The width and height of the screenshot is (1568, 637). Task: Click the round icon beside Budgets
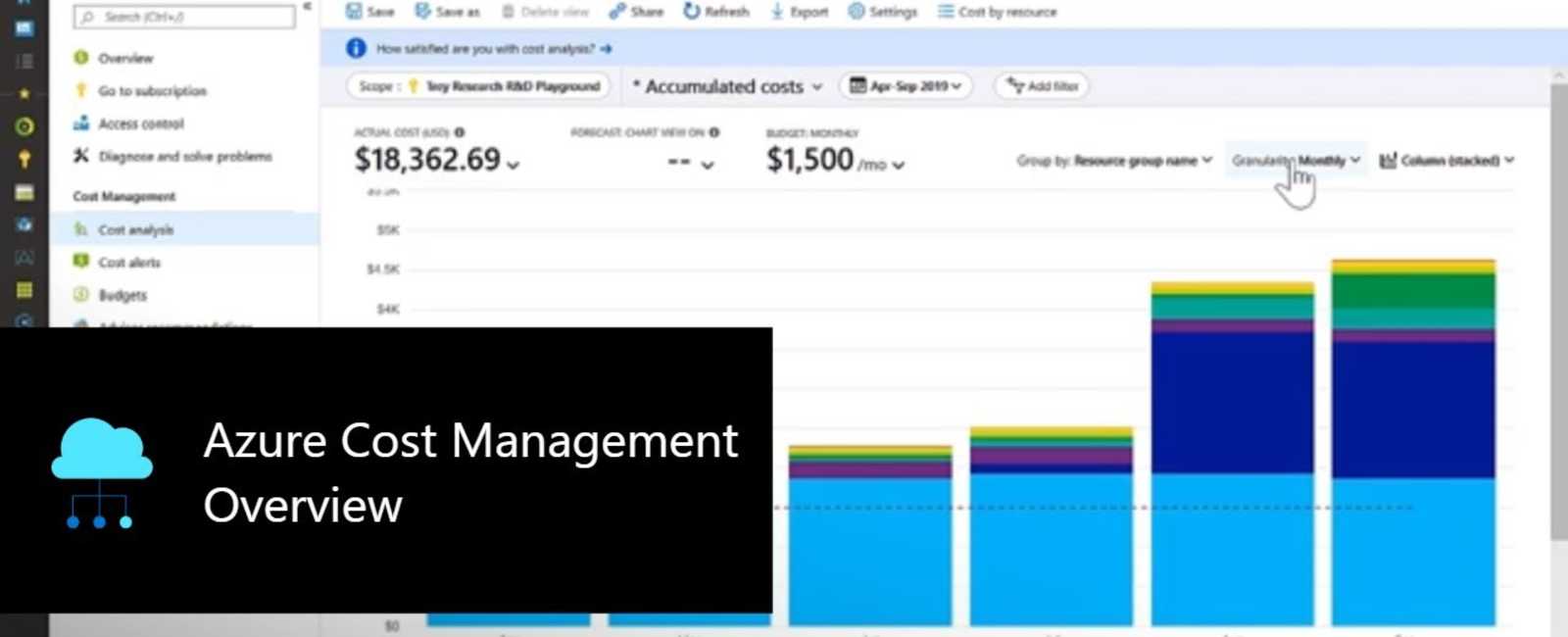tap(81, 295)
